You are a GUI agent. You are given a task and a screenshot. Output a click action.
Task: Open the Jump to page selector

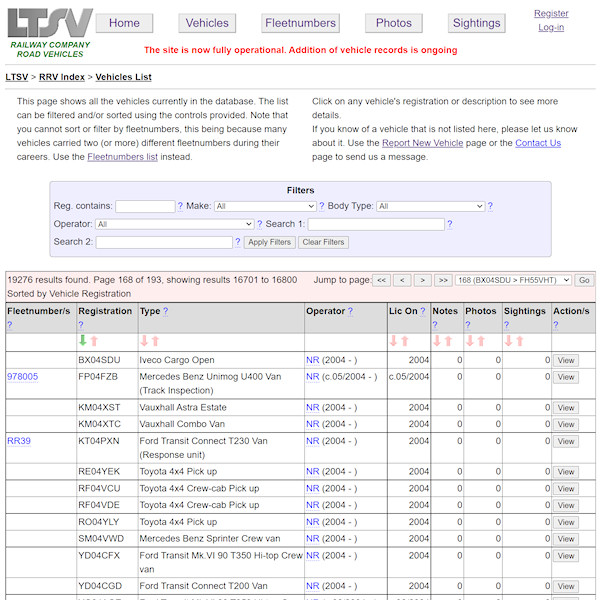point(513,280)
